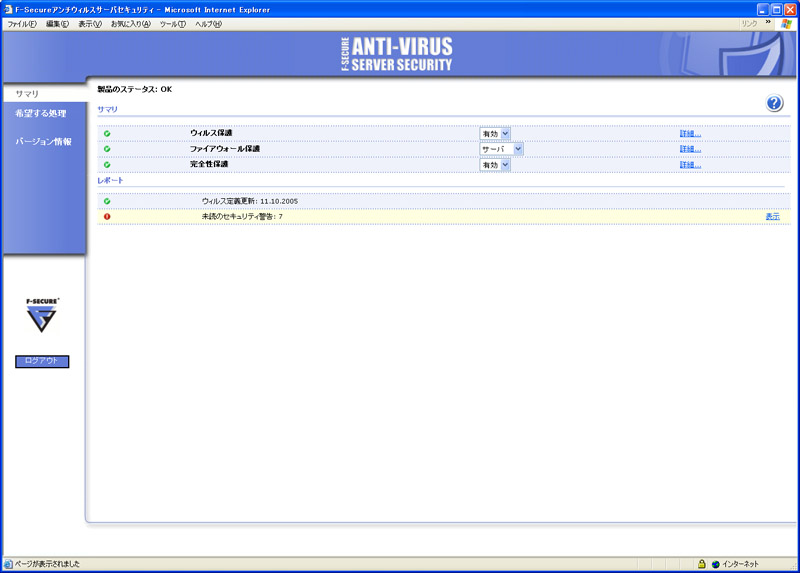Screen dimensions: 800x573
Task: Open 詳細 link for ファイアウォール保護
Action: [690, 149]
